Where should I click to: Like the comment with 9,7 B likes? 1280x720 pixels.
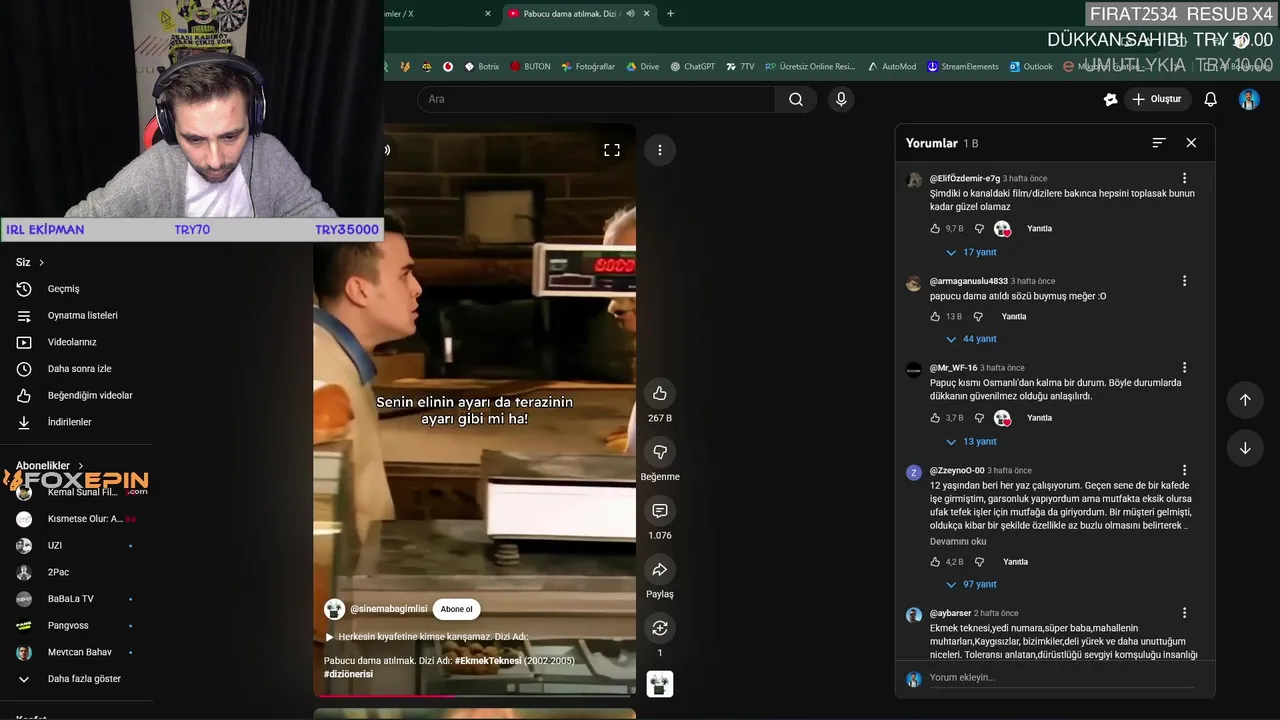[x=935, y=229]
